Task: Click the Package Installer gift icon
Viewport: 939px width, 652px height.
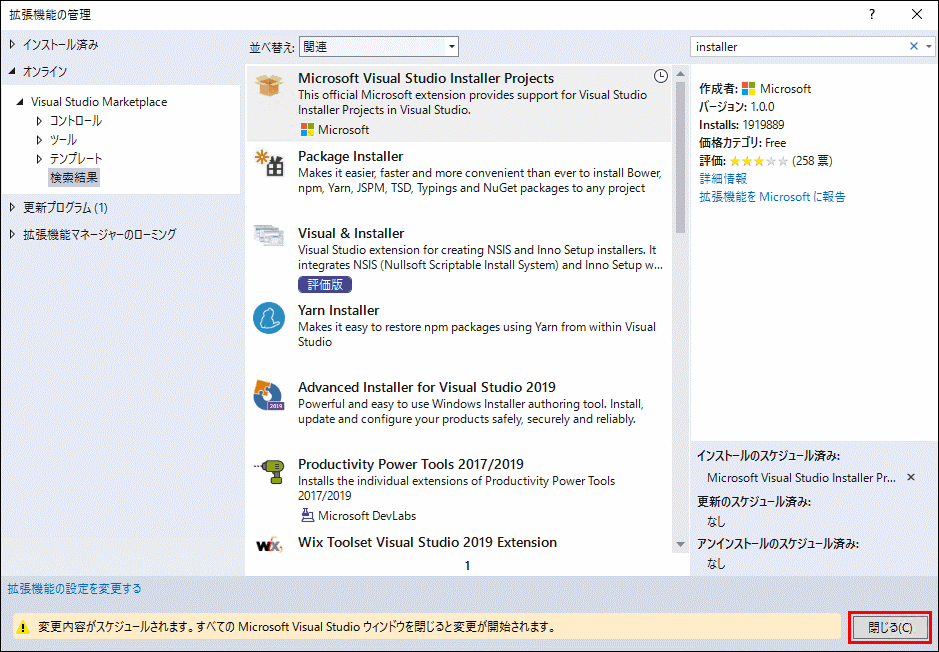Action: pos(269,162)
